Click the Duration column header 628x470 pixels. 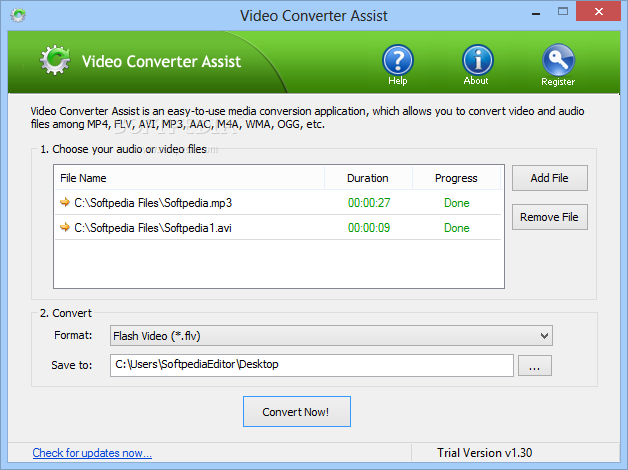tap(368, 178)
